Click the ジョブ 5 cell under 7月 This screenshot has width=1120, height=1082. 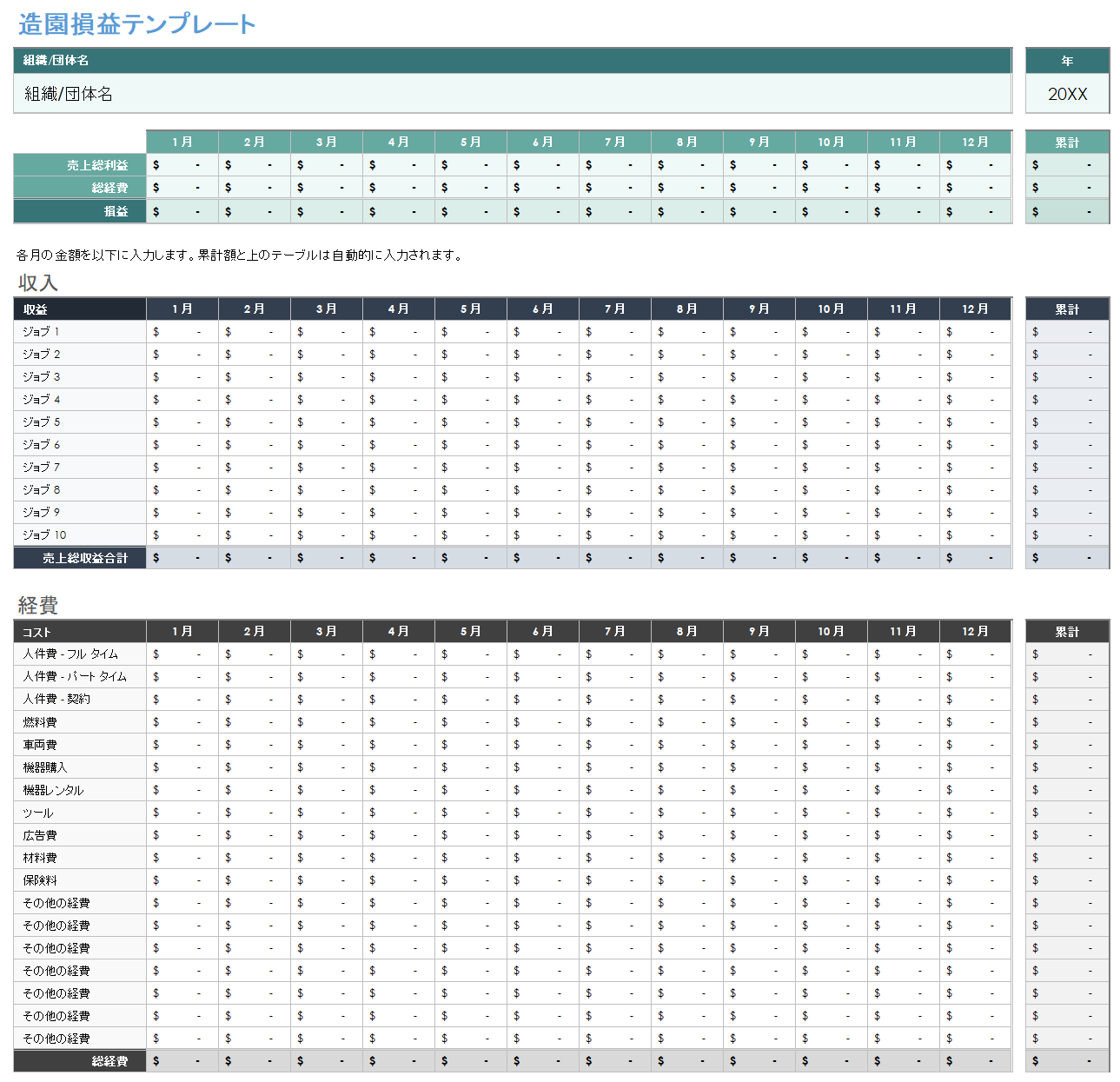pos(615,422)
